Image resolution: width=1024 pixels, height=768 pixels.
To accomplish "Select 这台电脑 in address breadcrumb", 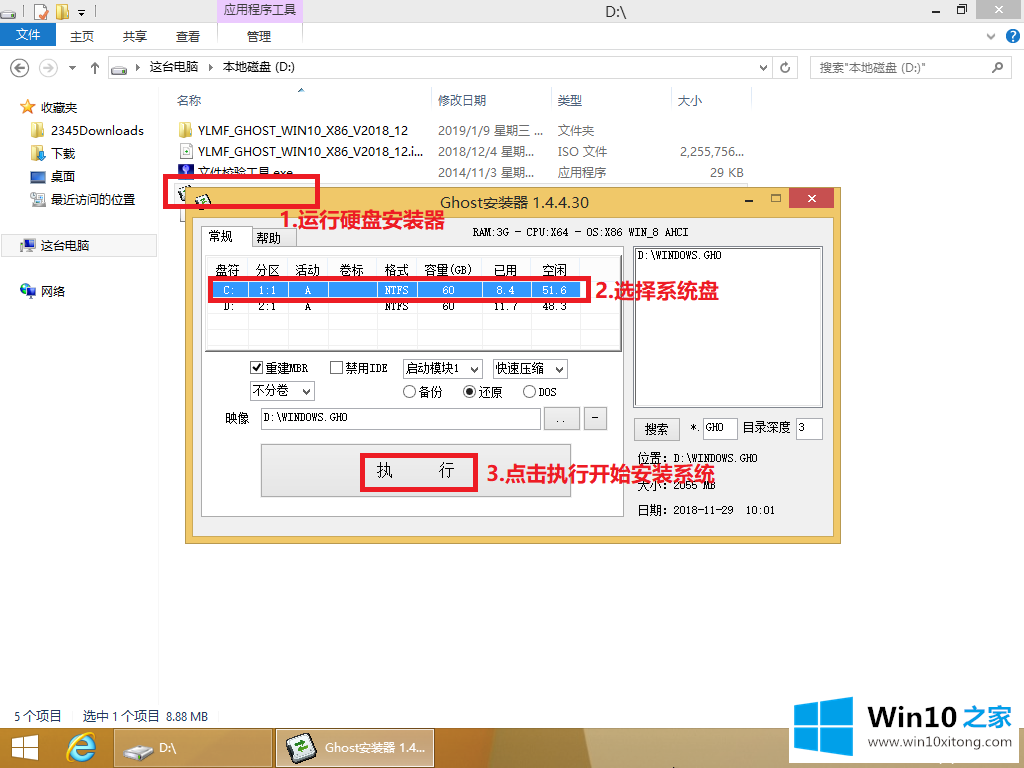I will click(x=174, y=67).
